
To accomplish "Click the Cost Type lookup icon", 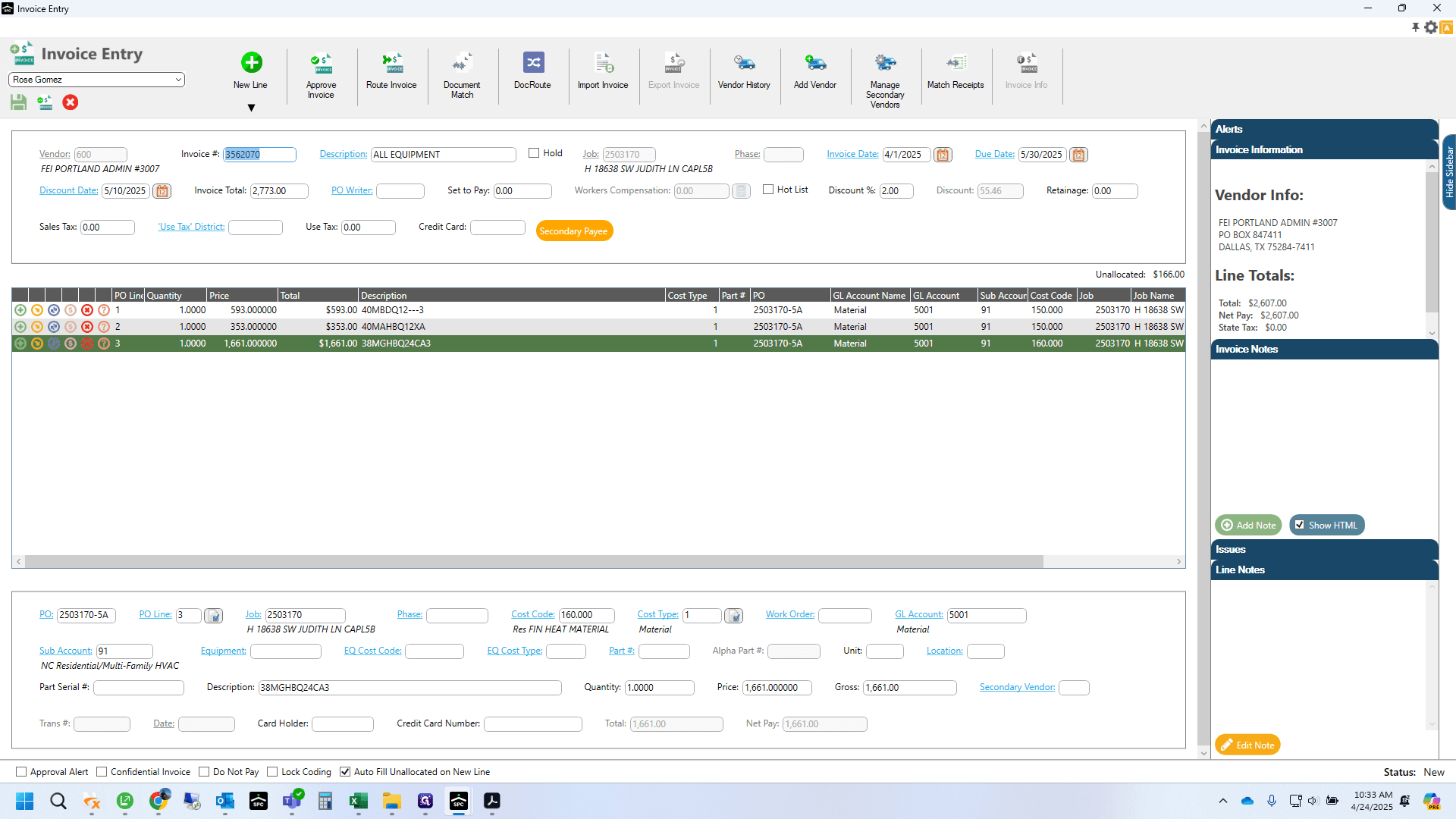I will [733, 616].
